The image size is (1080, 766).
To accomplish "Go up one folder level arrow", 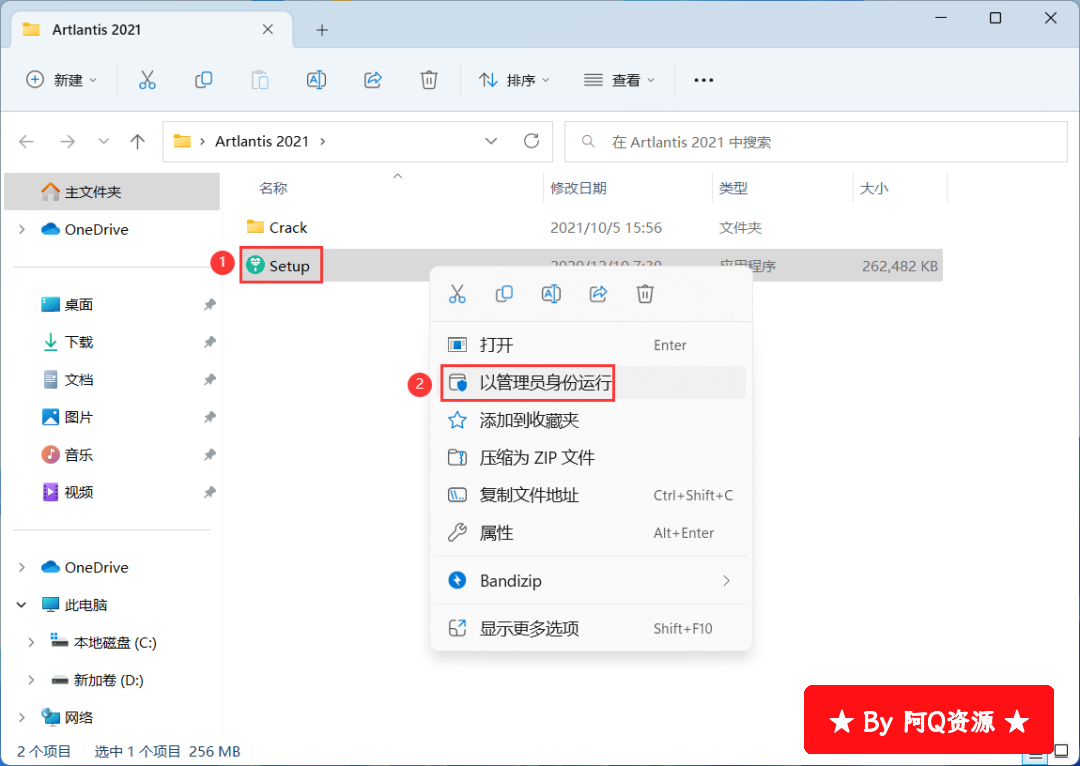I will (x=138, y=142).
